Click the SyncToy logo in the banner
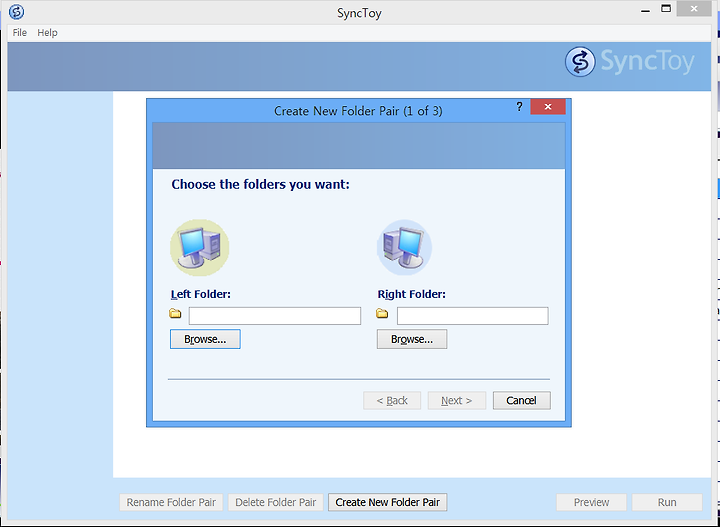 (x=630, y=62)
